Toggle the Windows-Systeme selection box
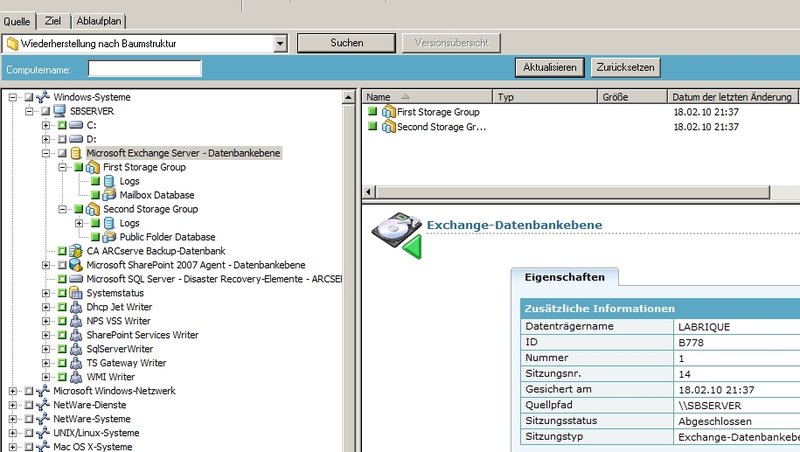 pyautogui.click(x=29, y=97)
